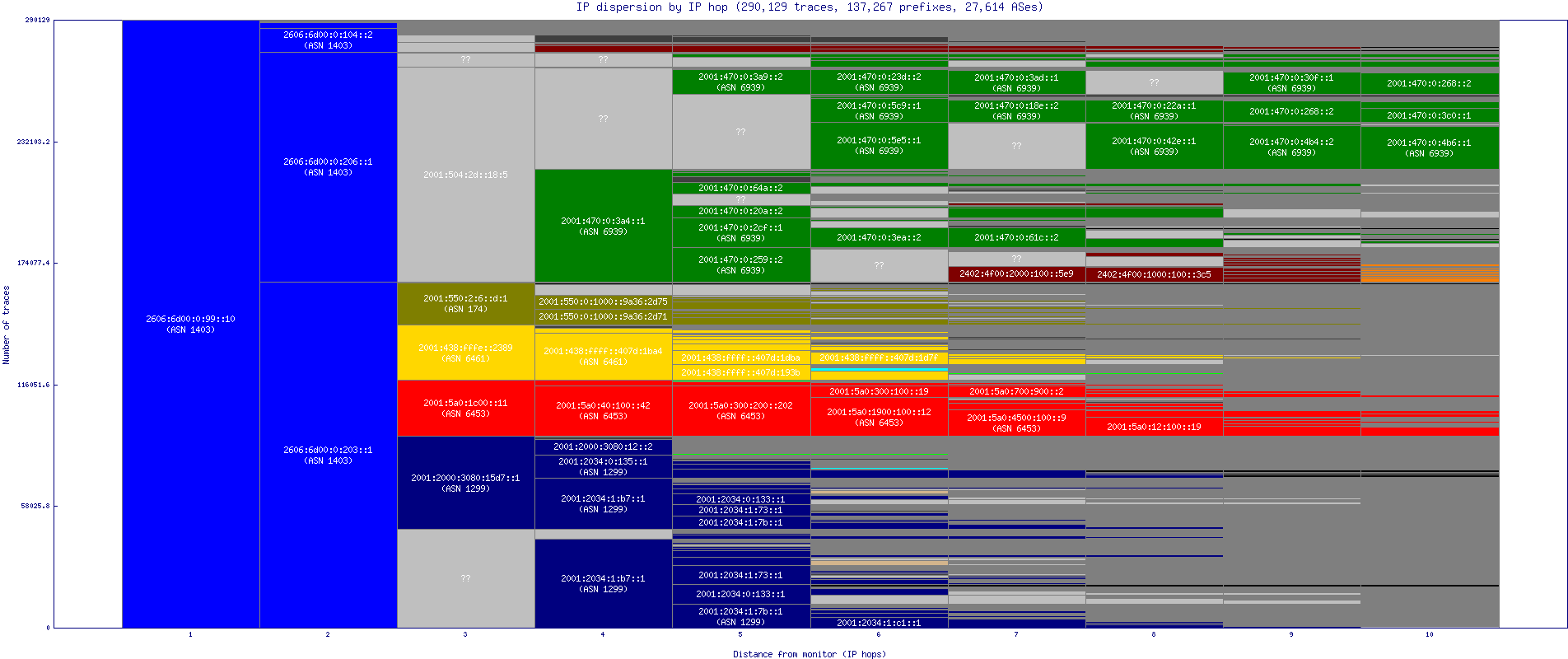The image size is (1568, 659).
Task: Click the yellow 2001:438:fffe::2389 block
Action: pos(466,353)
